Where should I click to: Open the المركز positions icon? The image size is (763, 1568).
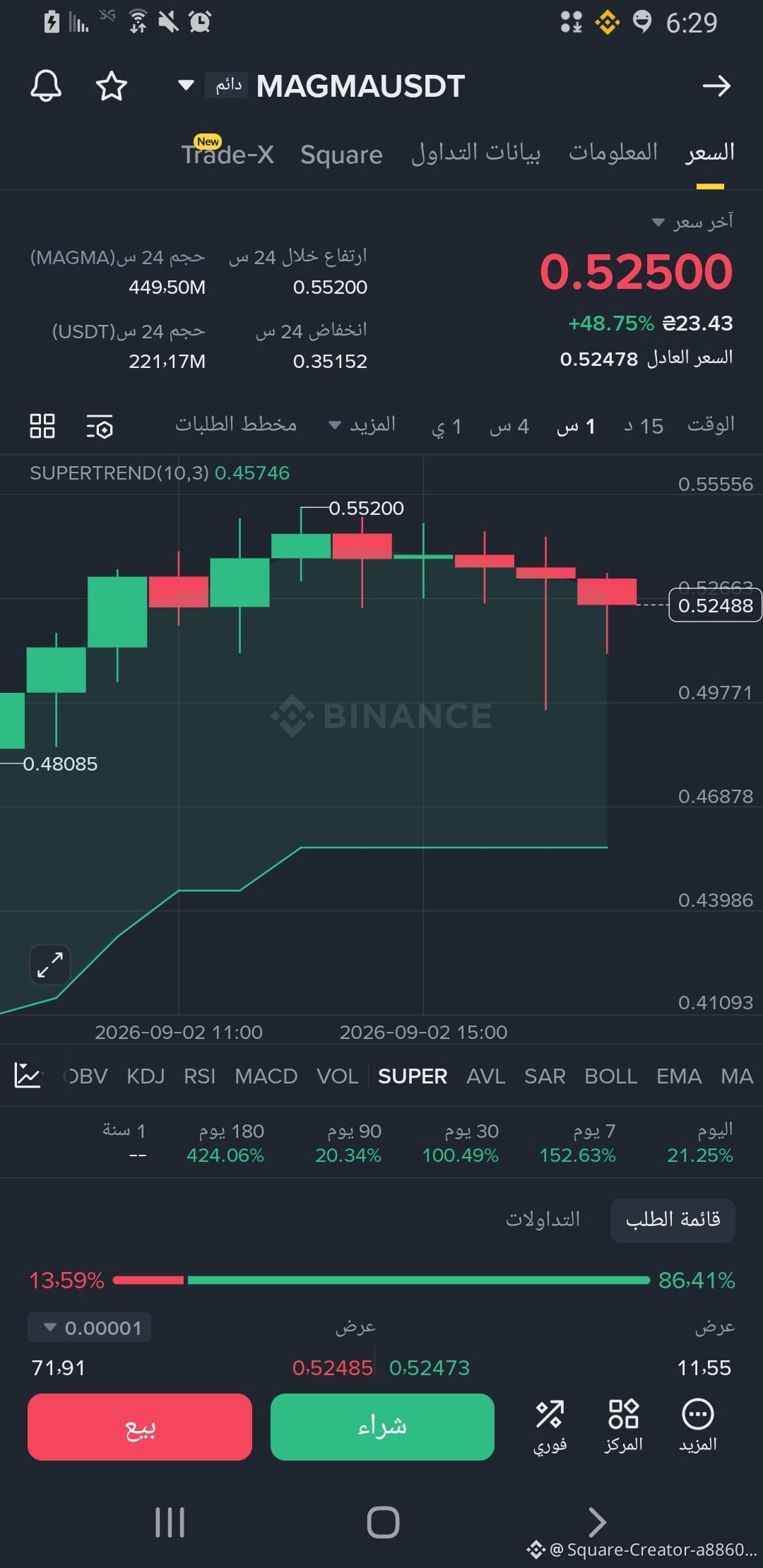pyautogui.click(x=624, y=1426)
